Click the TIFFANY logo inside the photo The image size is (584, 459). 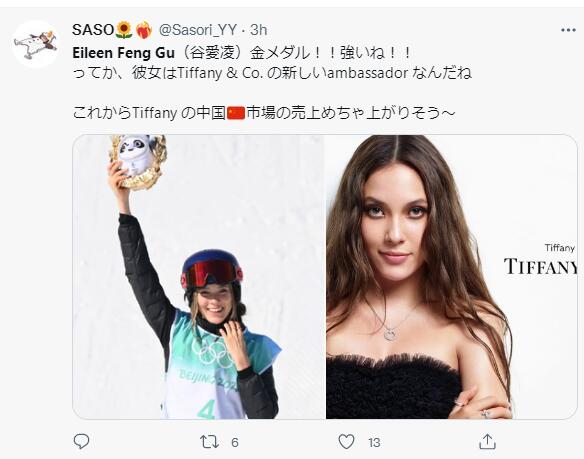point(541,266)
